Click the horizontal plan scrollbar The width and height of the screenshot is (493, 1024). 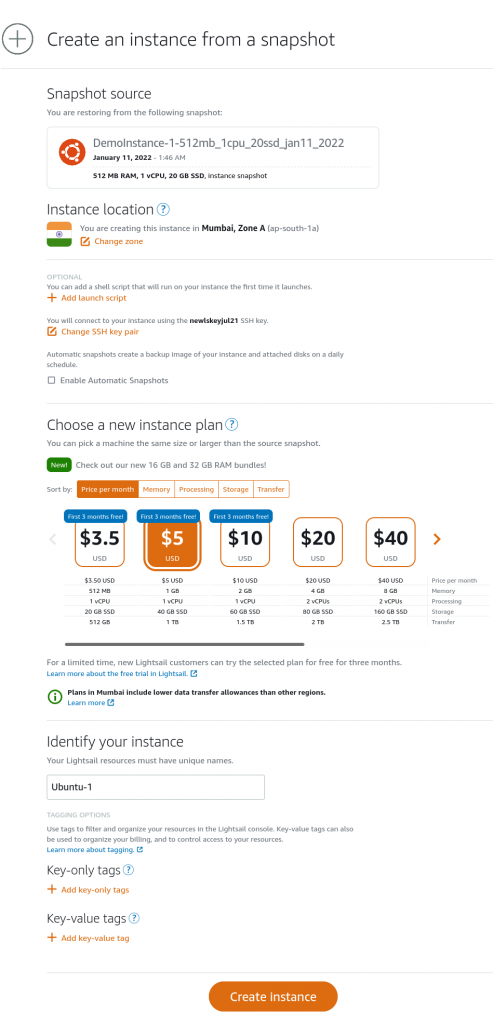pyautogui.click(x=184, y=644)
